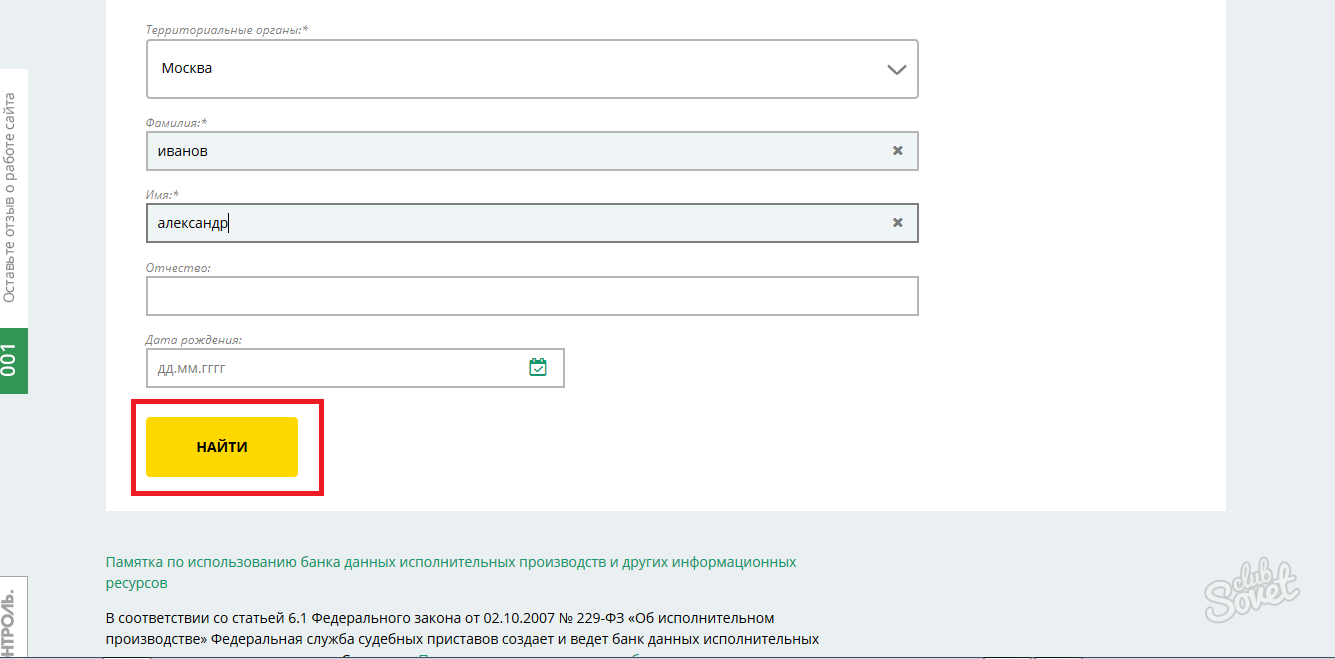
Task: Expand territorial organs list via chevron arrow
Action: coord(896,70)
